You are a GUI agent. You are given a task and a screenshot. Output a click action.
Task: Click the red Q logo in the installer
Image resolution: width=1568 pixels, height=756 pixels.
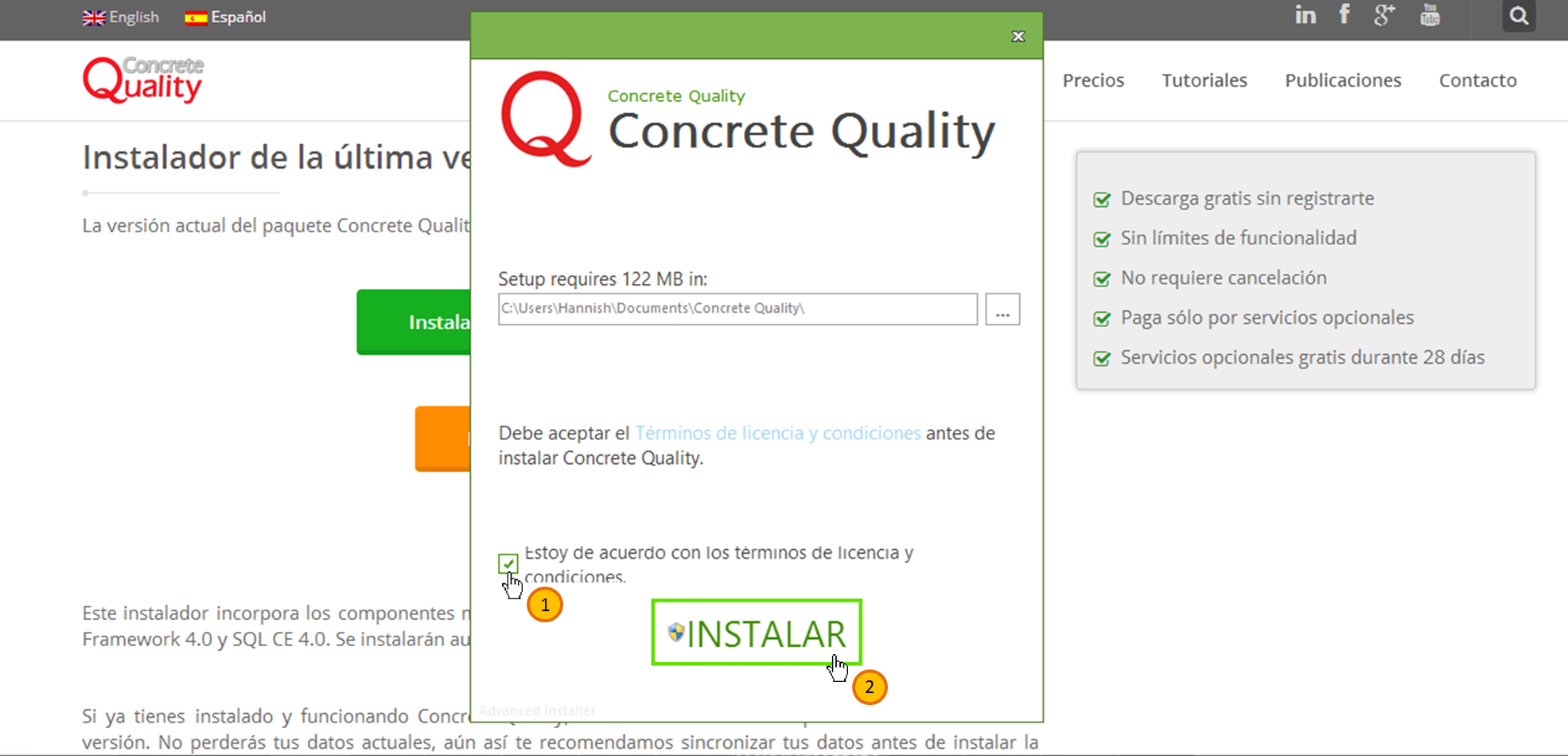(546, 119)
